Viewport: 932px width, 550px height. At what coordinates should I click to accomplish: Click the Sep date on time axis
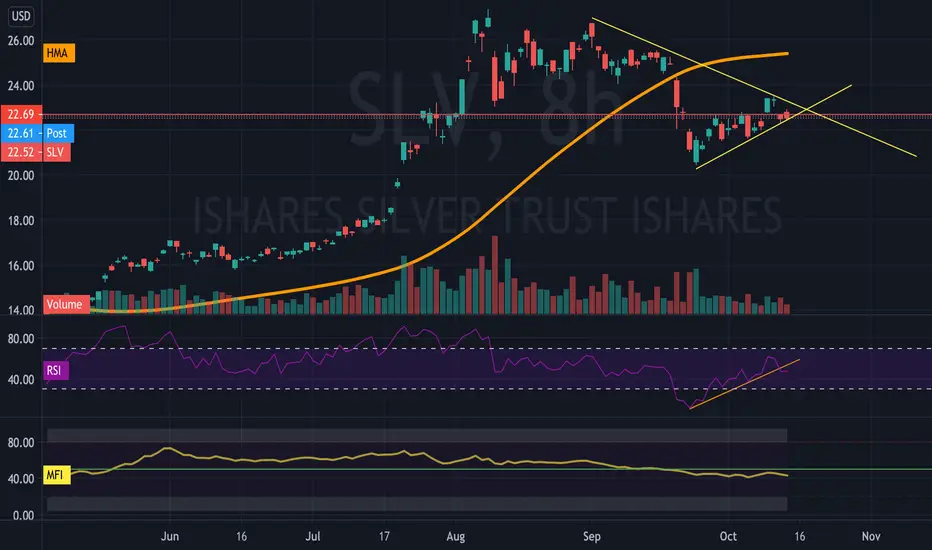tap(591, 536)
